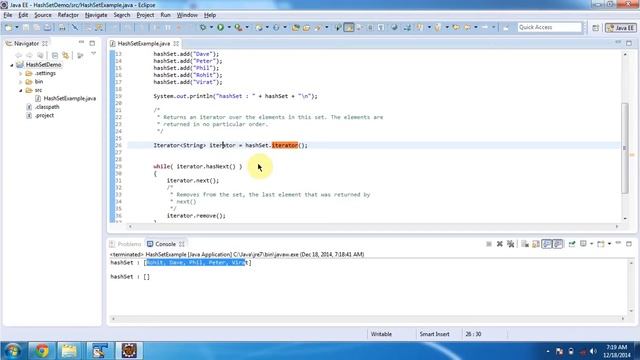
Task: Open the Open Console dropdown arrow
Action: 609,244
